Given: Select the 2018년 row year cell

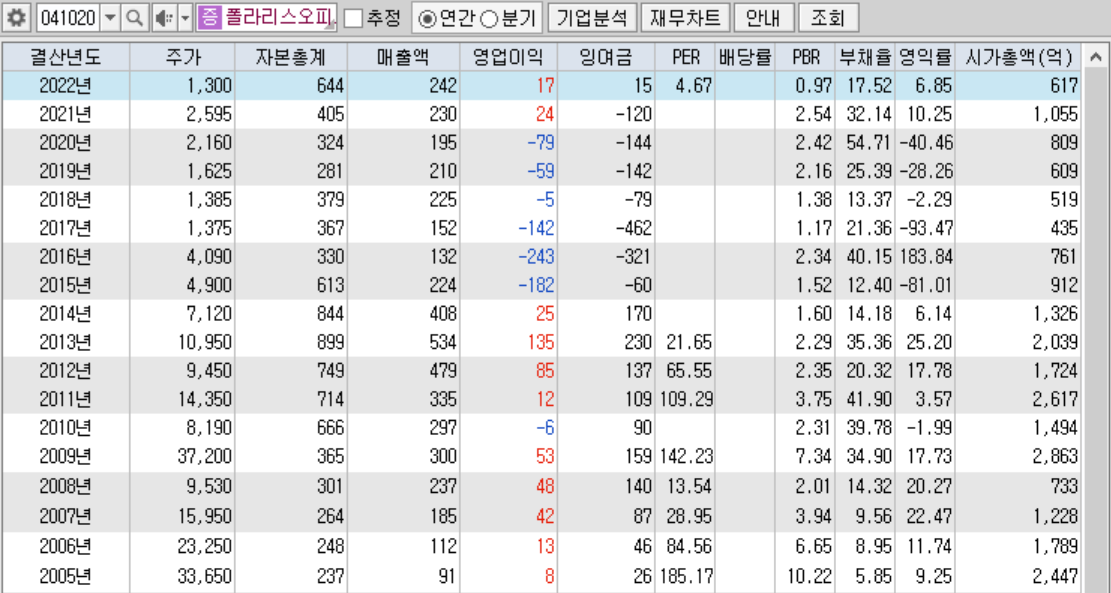Looking at the screenshot, I should (66, 200).
